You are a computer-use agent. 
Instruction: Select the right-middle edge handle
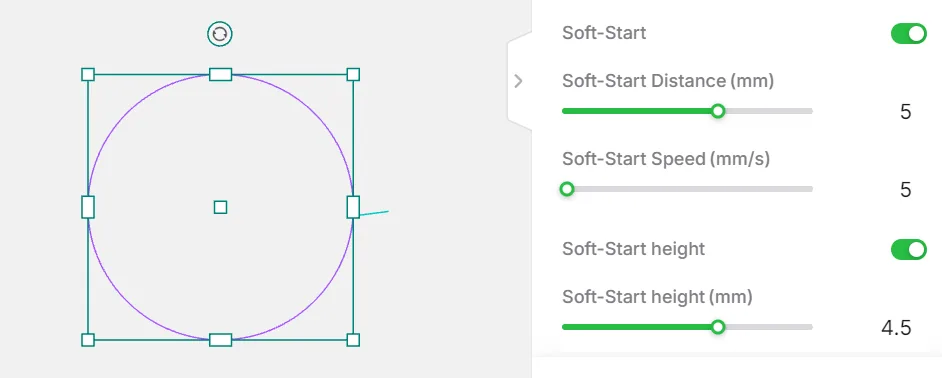pyautogui.click(x=353, y=207)
